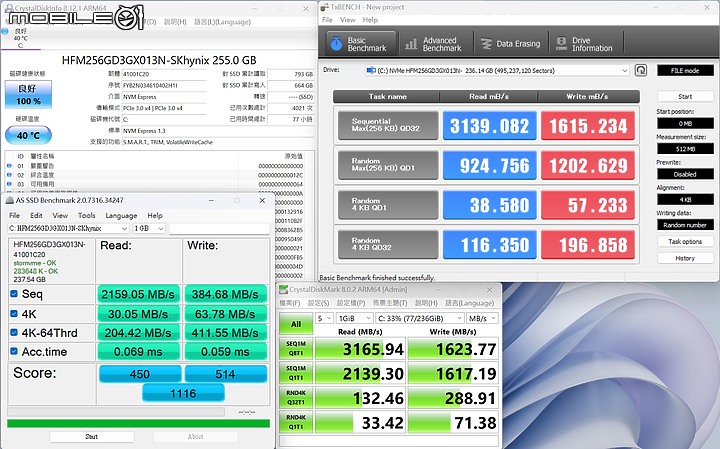
Task: Click the Sequential Max(256 KB) QD32 task button
Action: [388, 125]
